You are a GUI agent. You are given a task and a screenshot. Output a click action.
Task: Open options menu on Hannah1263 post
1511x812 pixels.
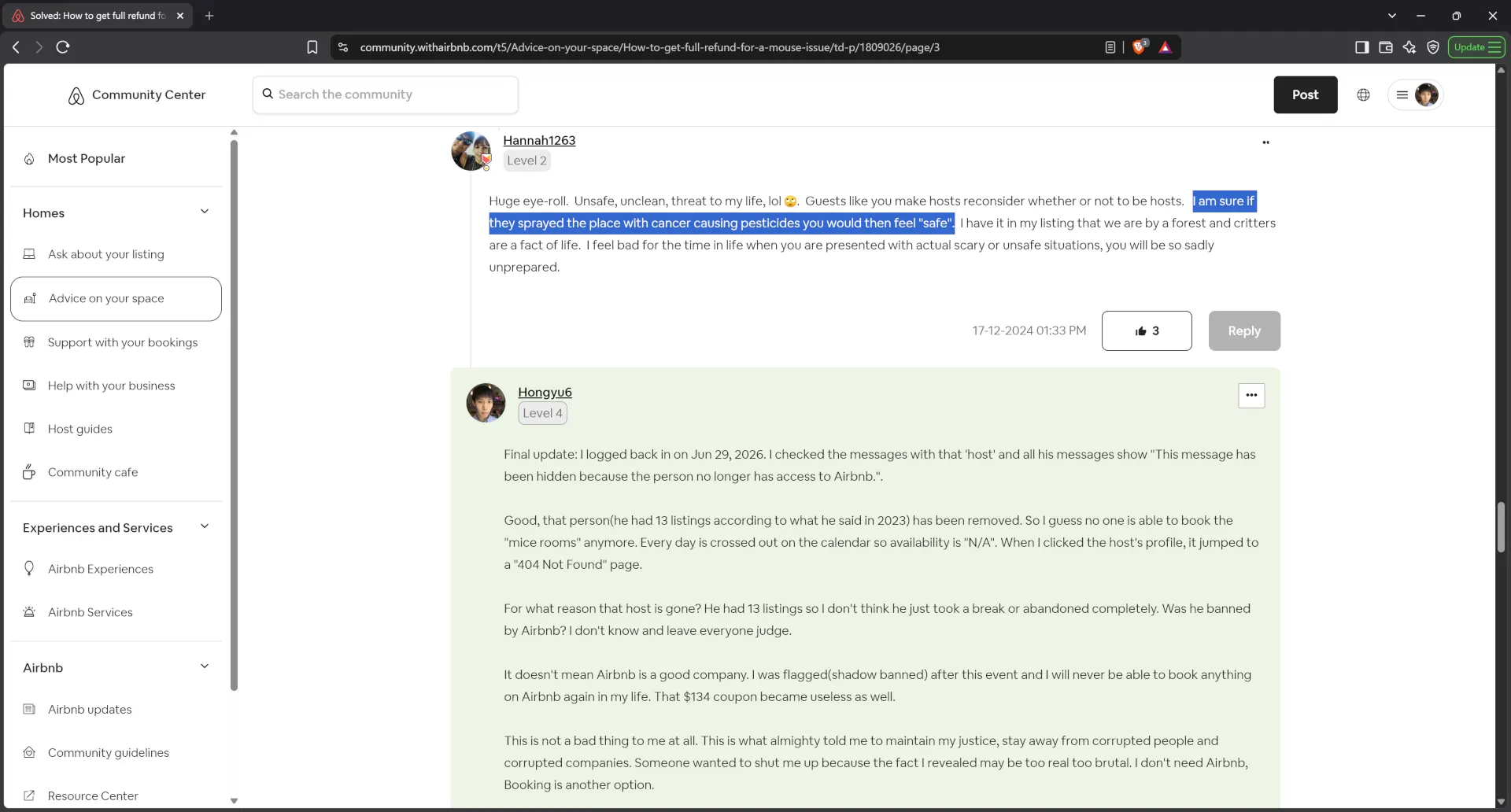[x=1265, y=142]
